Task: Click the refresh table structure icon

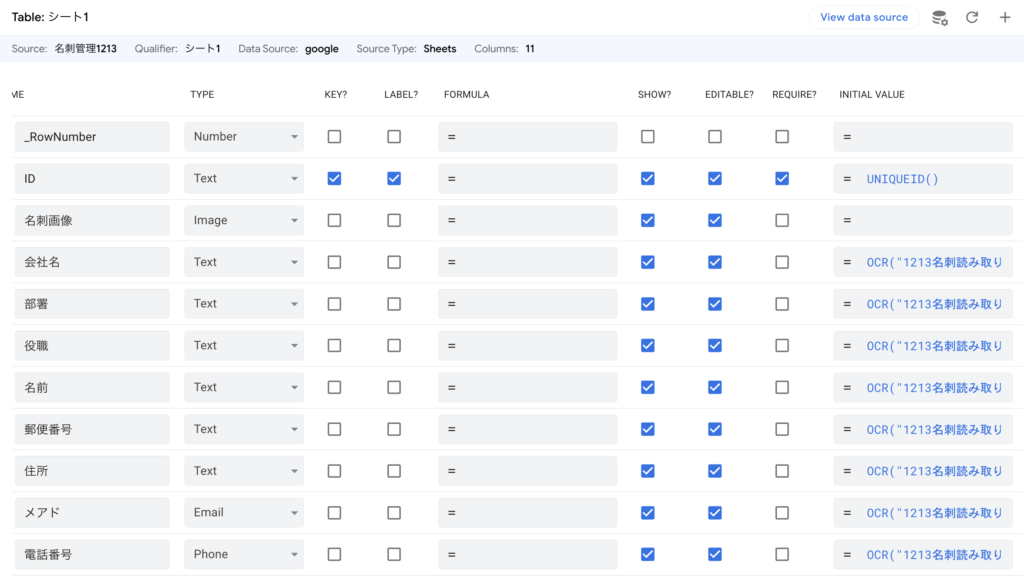Action: coord(972,18)
